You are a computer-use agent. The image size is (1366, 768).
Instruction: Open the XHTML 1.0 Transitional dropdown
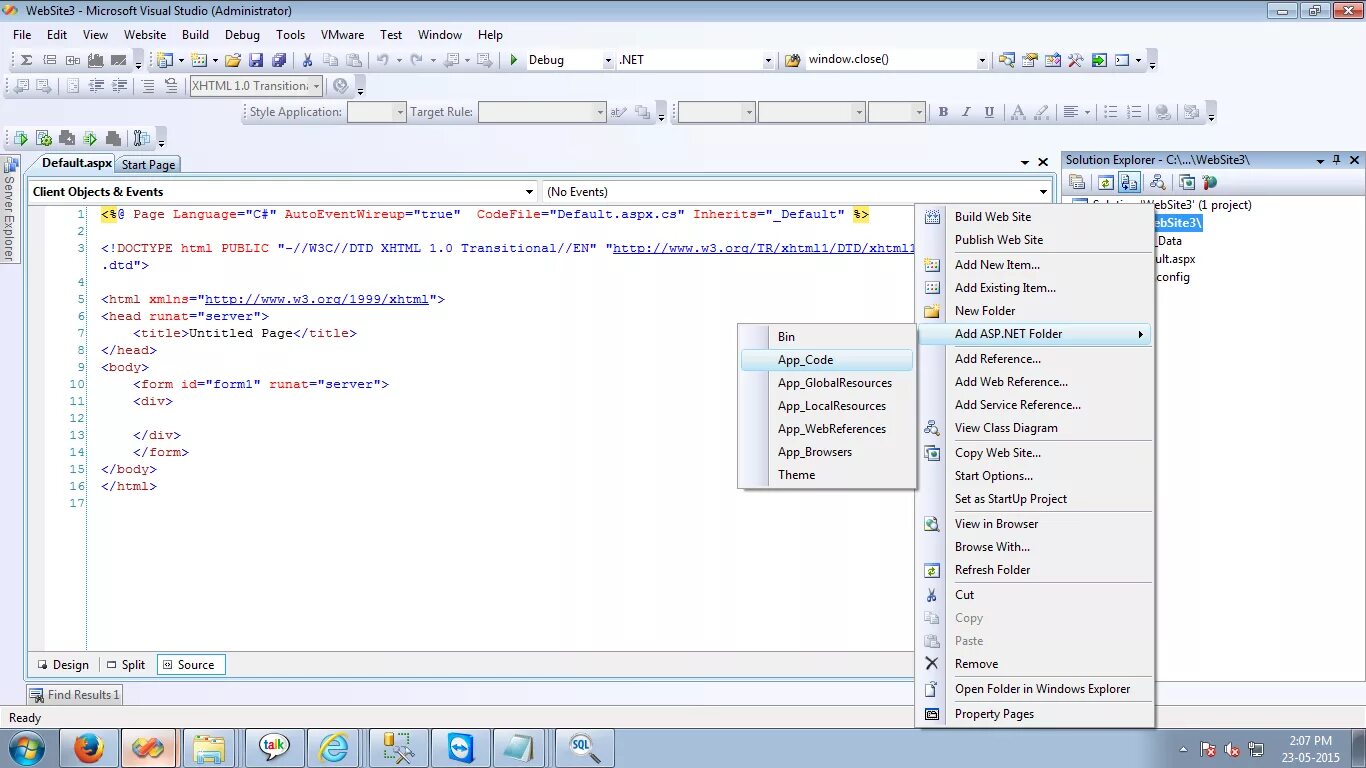[316, 86]
